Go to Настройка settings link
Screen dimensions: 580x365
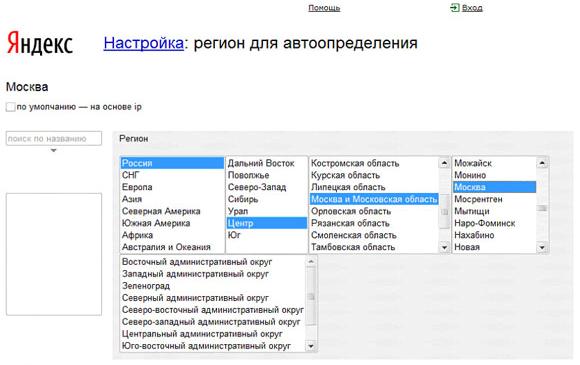pyautogui.click(x=144, y=43)
